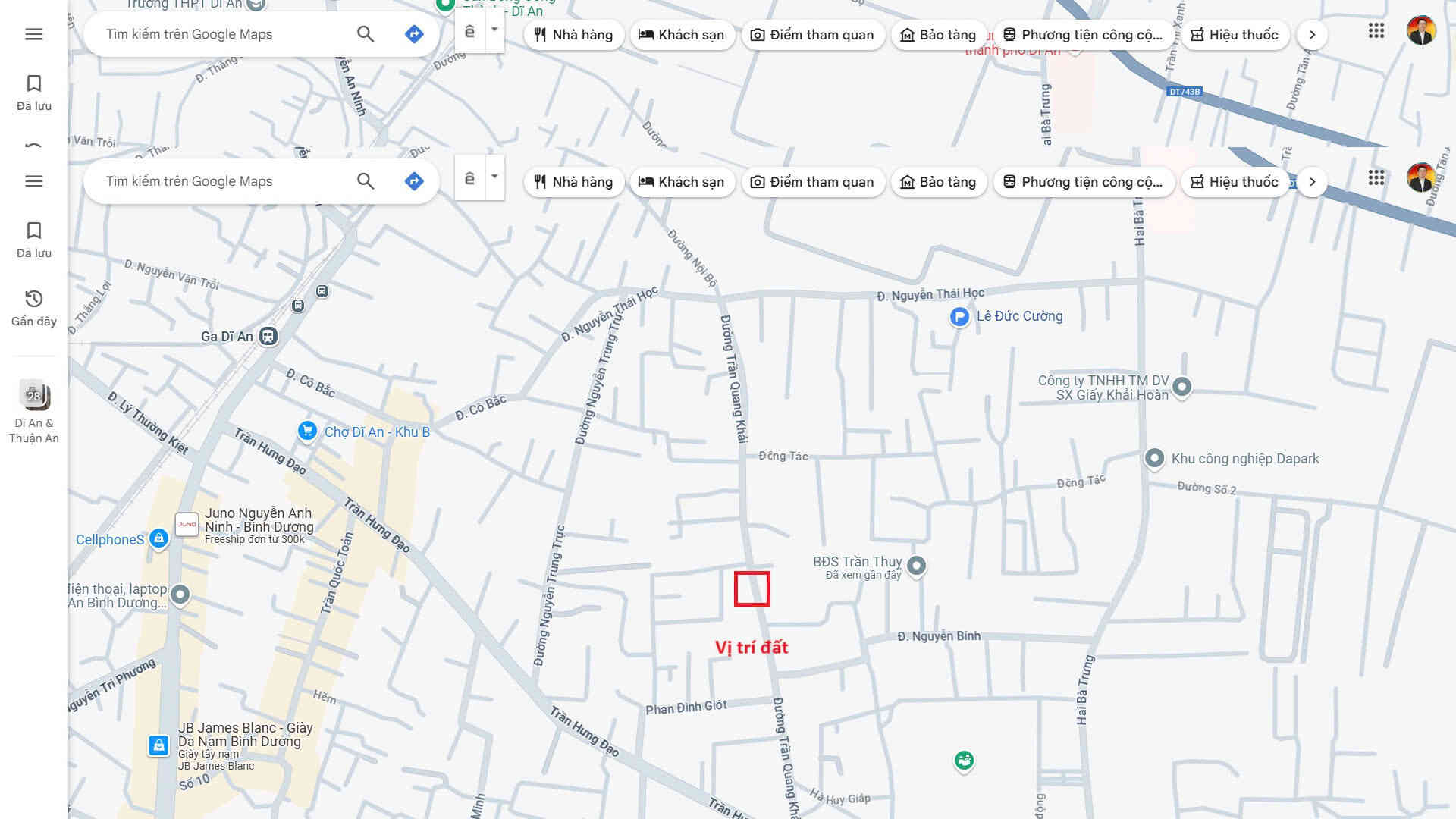Click the lower Khách sạn chip button

pyautogui.click(x=681, y=182)
